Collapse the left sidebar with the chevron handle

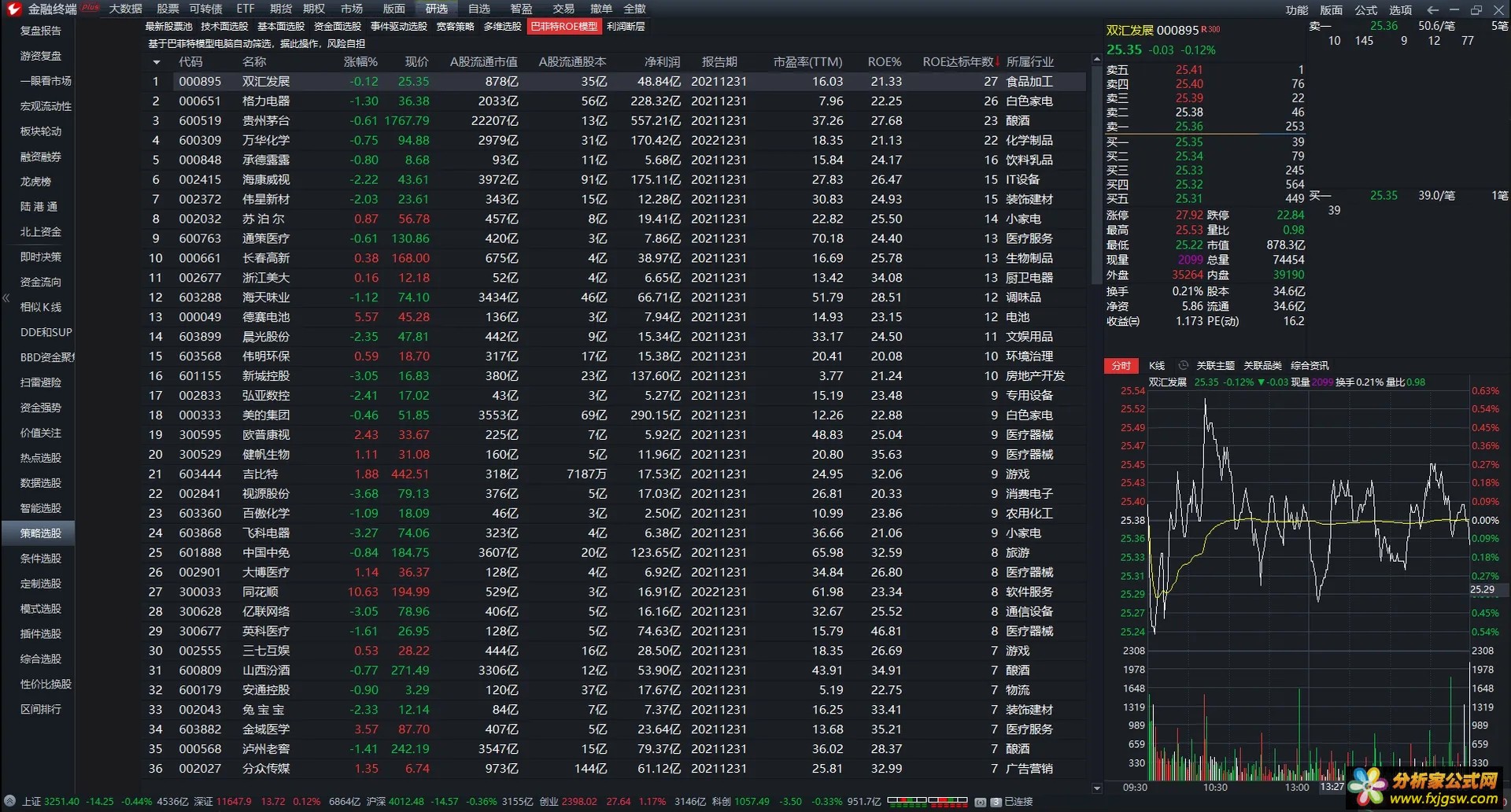click(6, 297)
